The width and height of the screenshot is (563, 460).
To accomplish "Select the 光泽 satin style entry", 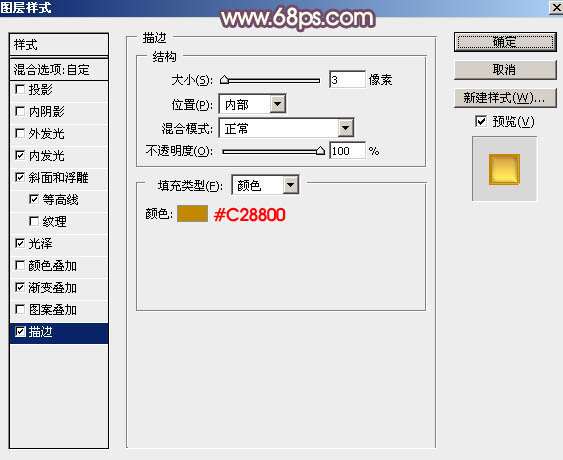I will click(x=59, y=243).
